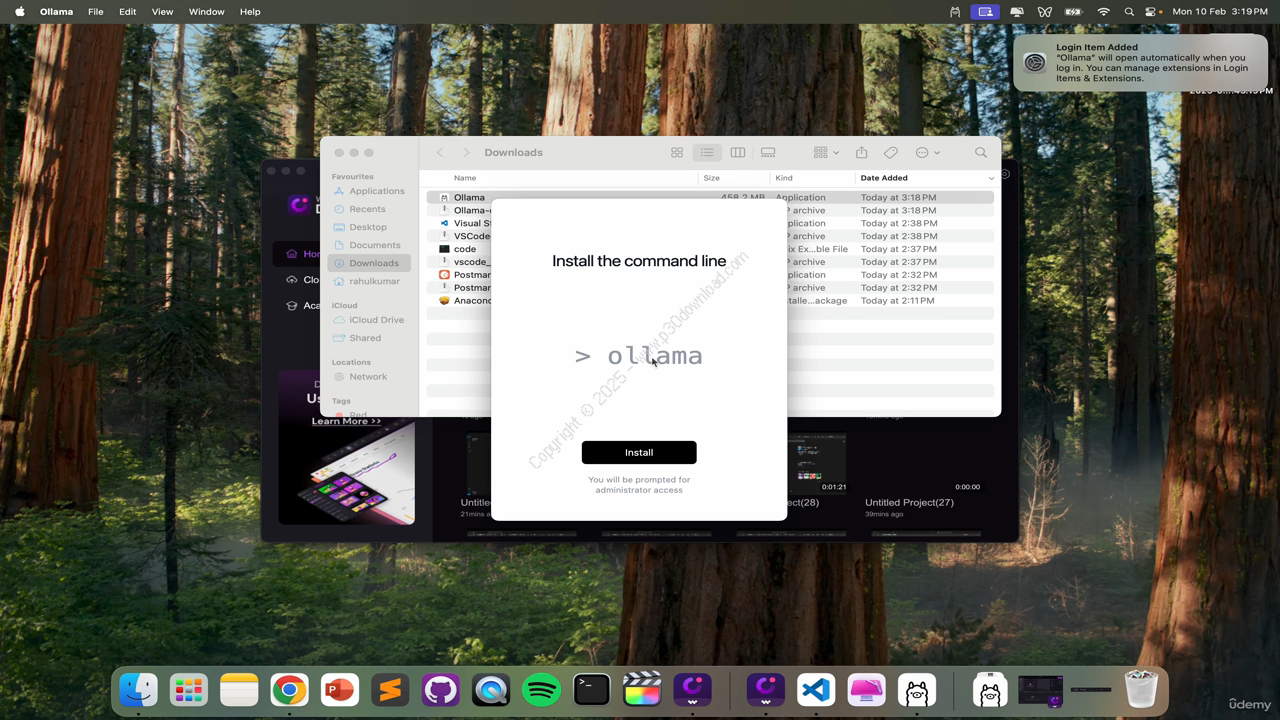Click the highlighted screen recording menu bar icon
Screen dimensions: 1280x720
coord(986,11)
